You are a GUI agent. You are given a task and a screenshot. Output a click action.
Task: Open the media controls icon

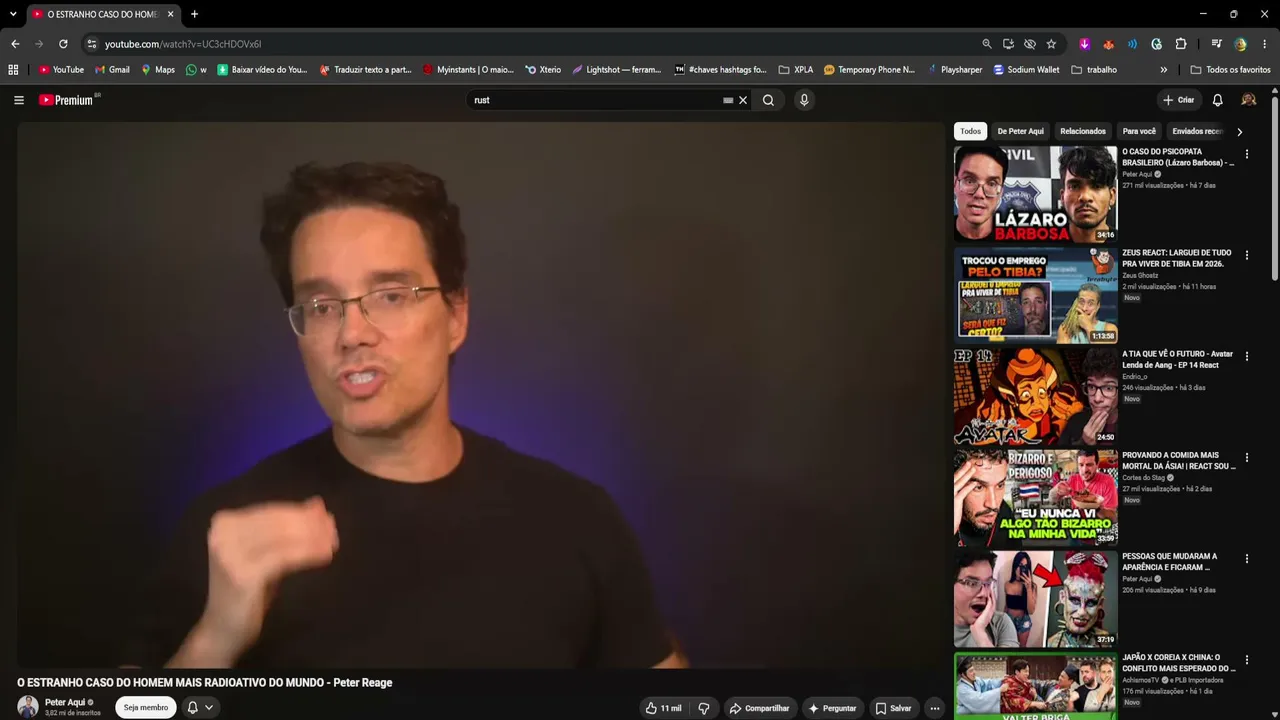pos(1216,44)
